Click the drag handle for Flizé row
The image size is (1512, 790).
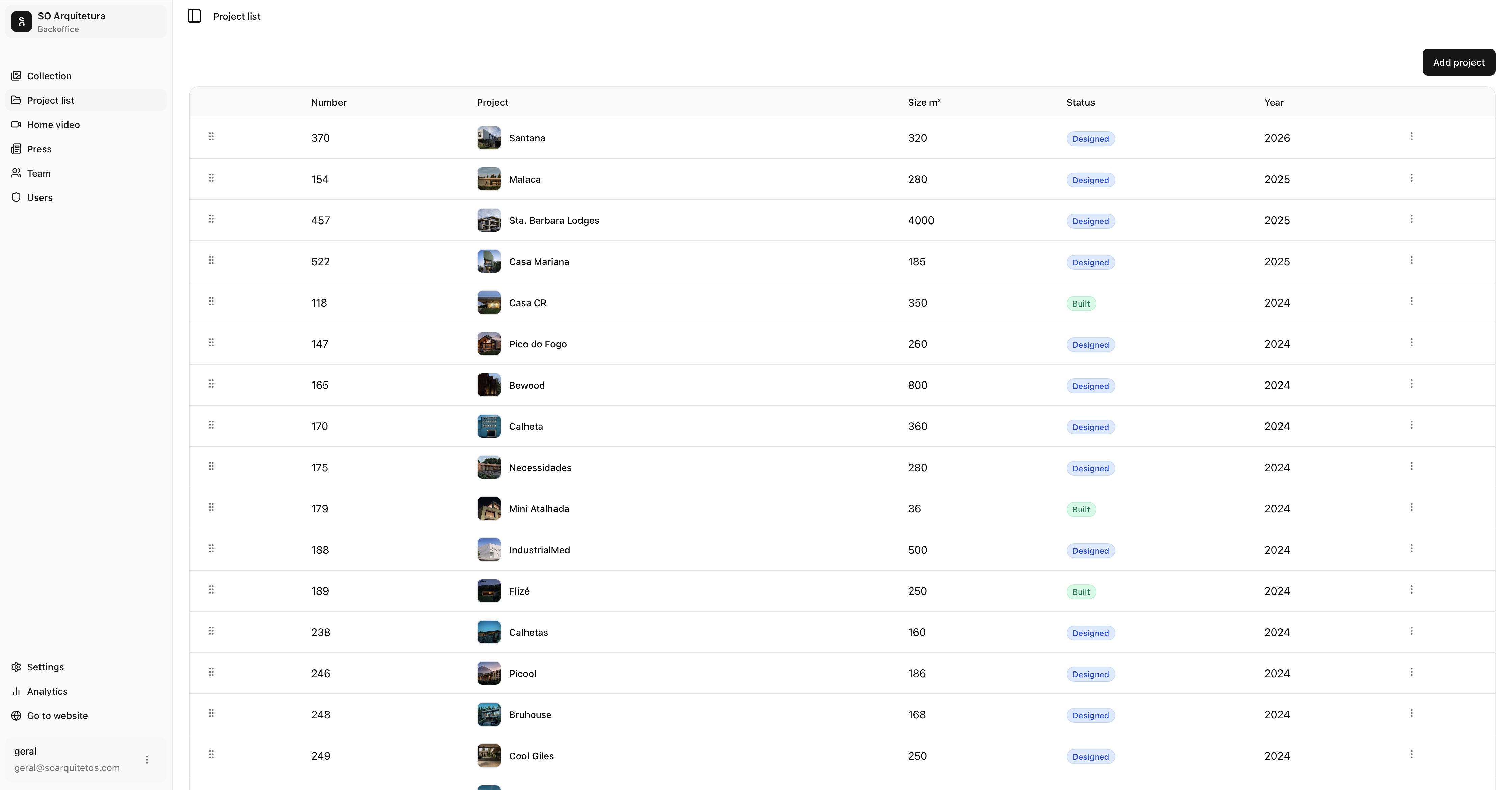coord(211,589)
